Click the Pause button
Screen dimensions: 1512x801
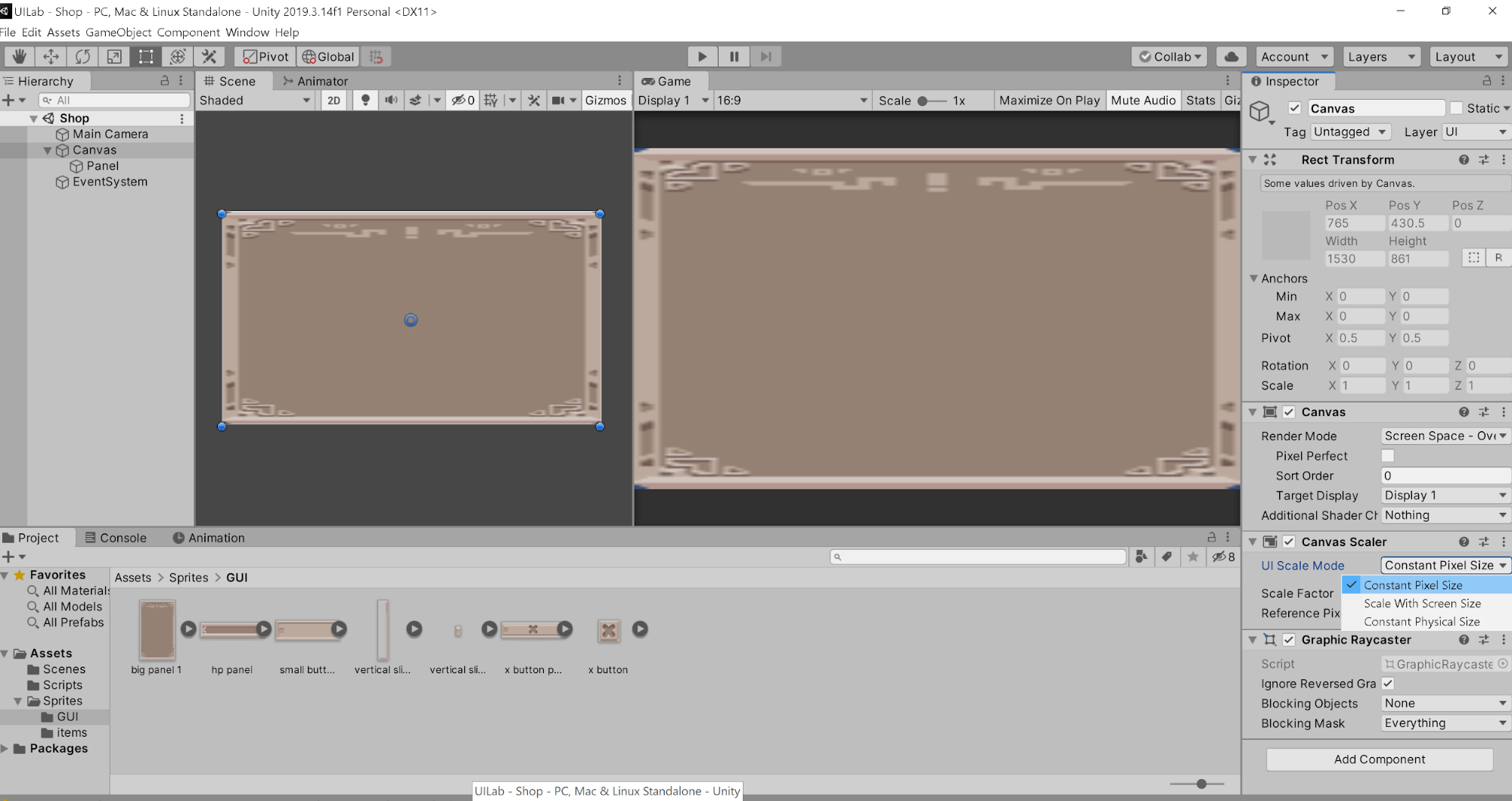coord(734,57)
